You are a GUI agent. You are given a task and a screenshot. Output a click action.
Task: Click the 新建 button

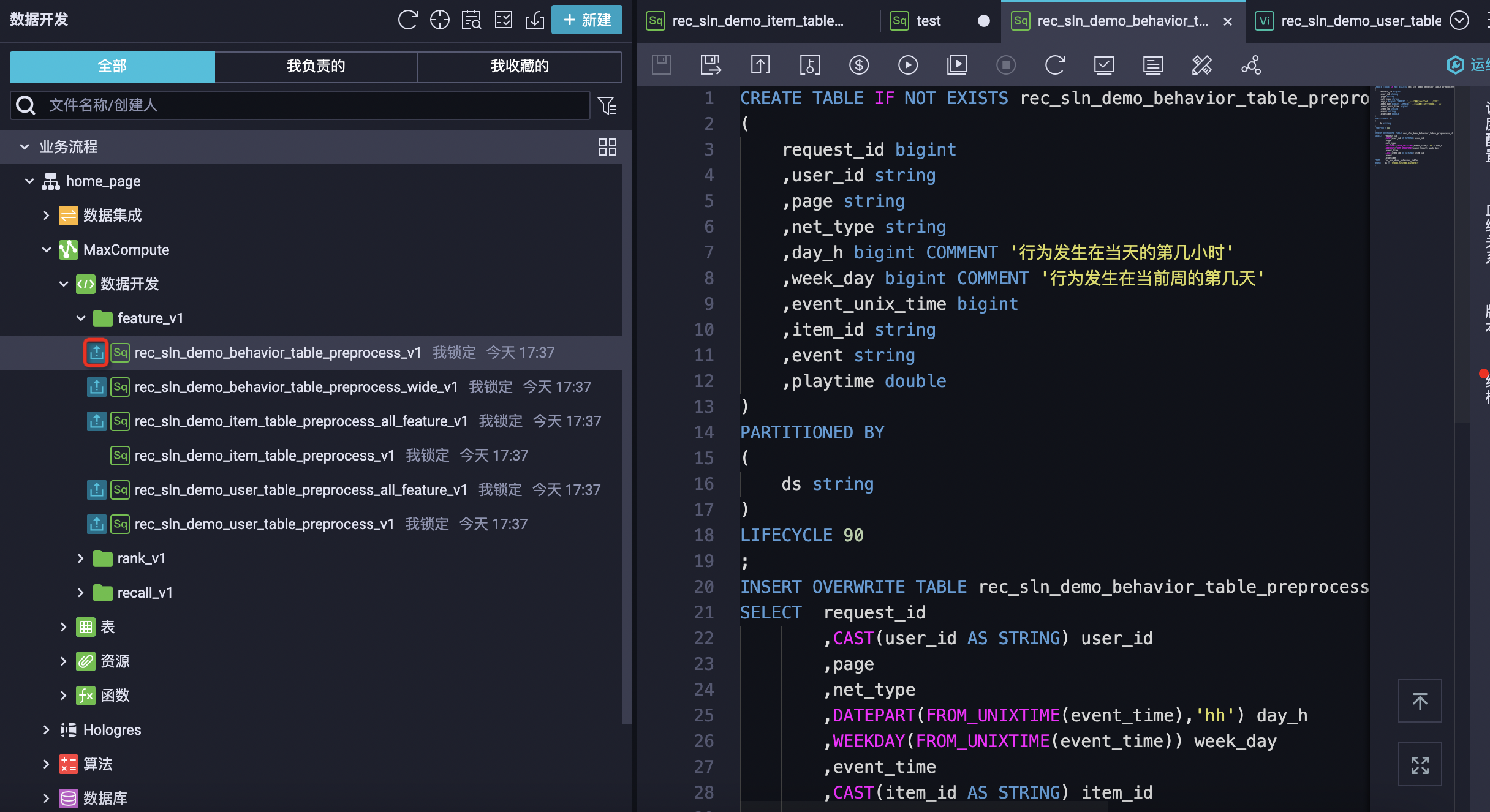tap(586, 20)
